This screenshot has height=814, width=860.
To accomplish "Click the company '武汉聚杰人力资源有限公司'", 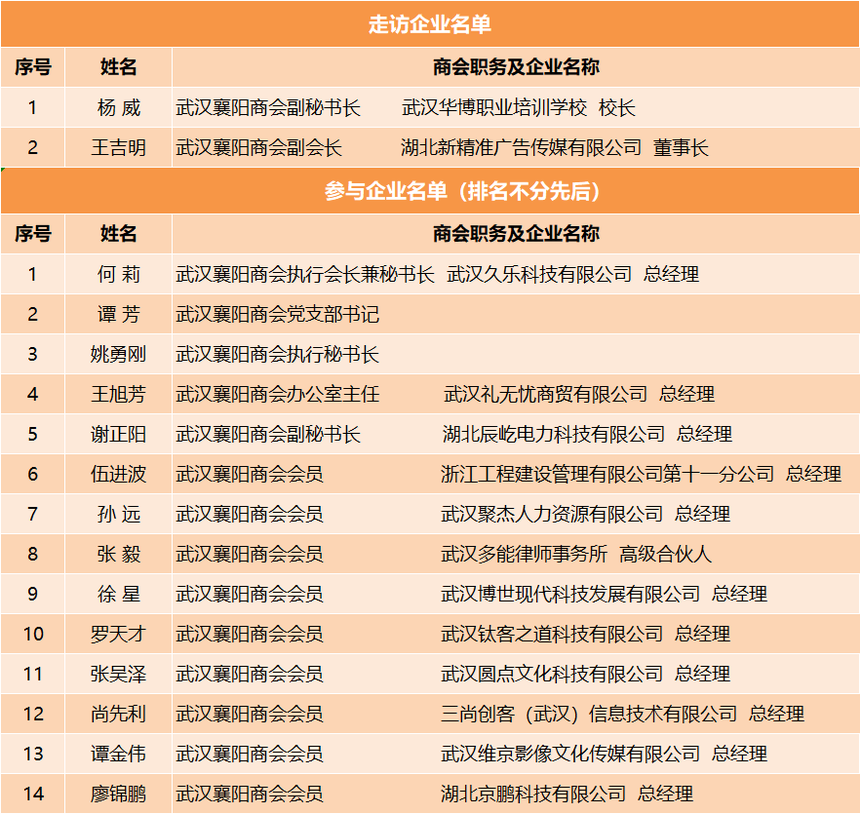I will 552,514.
